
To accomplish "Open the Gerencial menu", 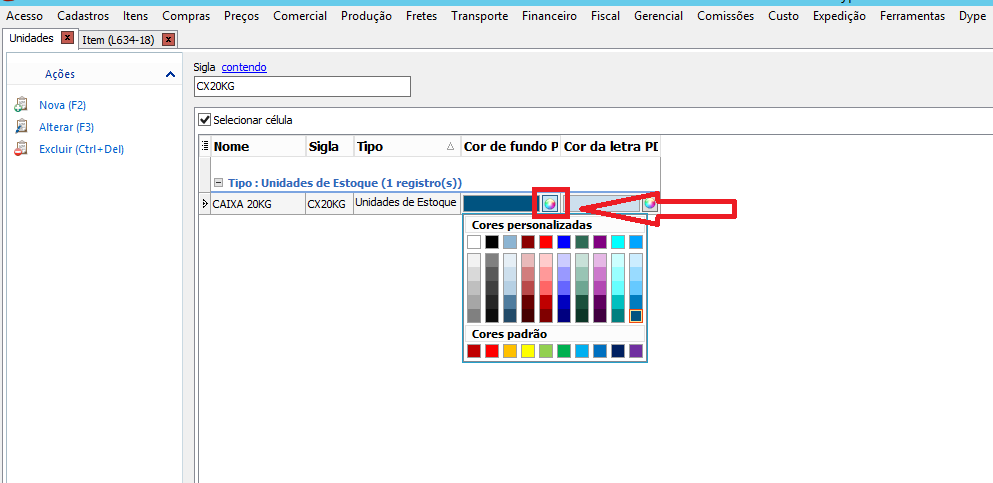I will (659, 16).
